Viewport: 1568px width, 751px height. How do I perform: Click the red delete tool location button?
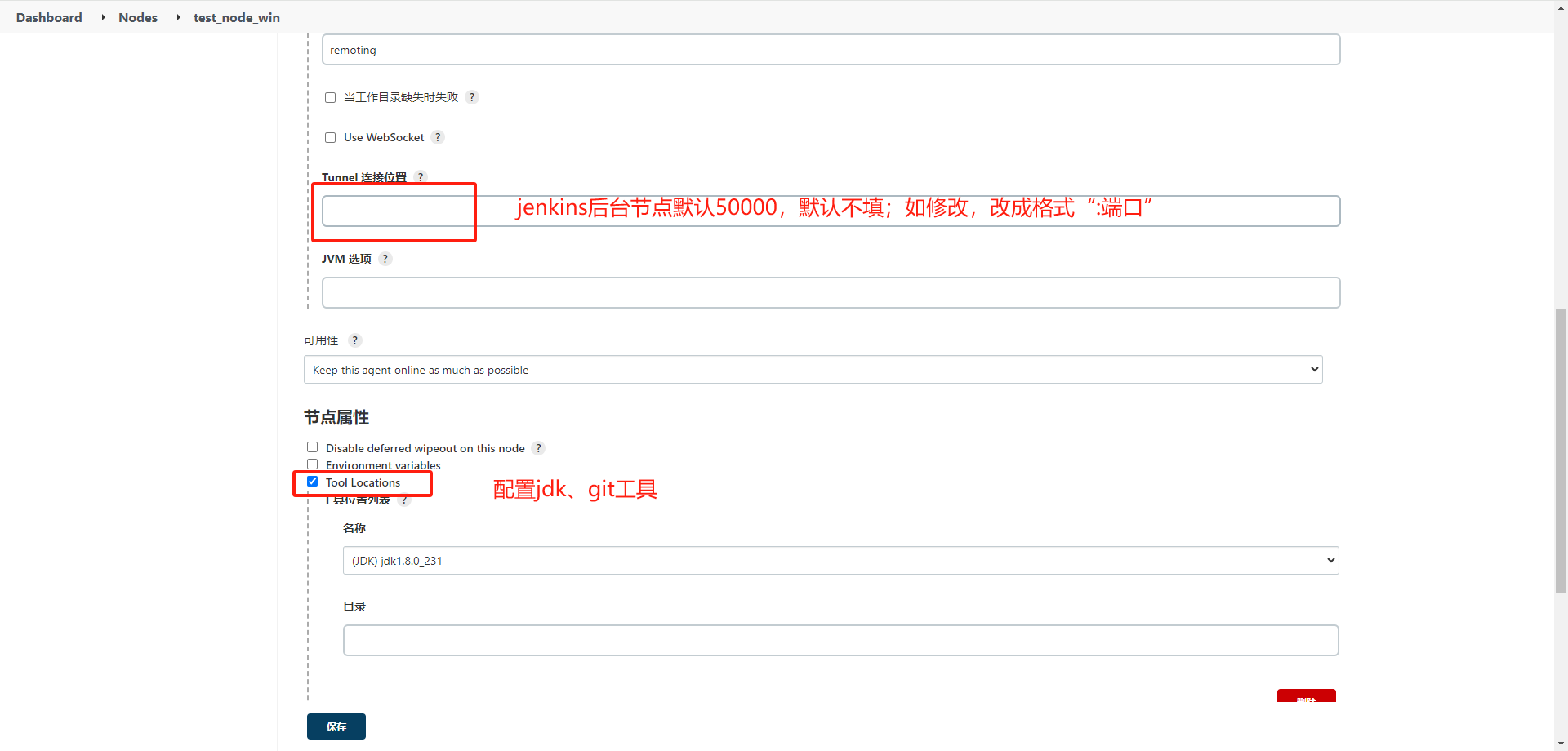pos(1306,695)
